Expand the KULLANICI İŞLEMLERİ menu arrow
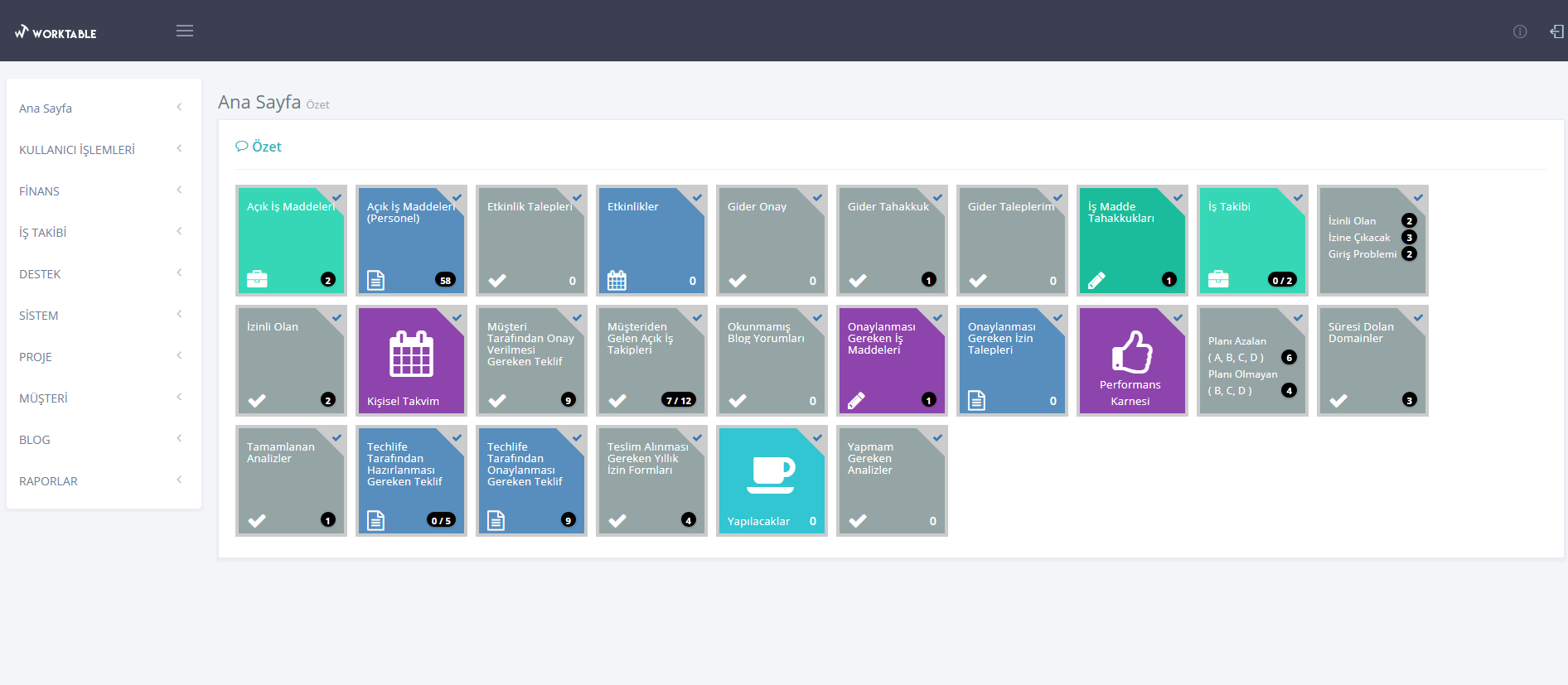The height and width of the screenshot is (685, 1568). click(179, 149)
